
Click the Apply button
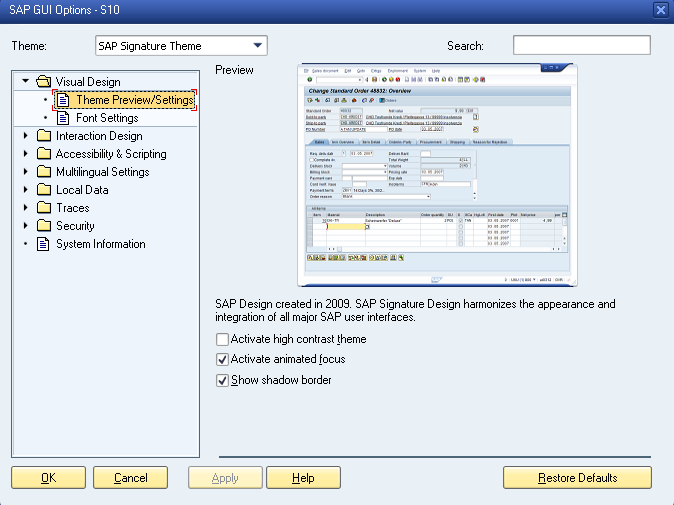[225, 478]
